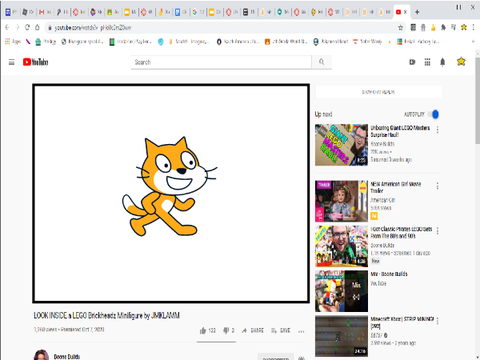Switch to the first browser tab

(11, 12)
